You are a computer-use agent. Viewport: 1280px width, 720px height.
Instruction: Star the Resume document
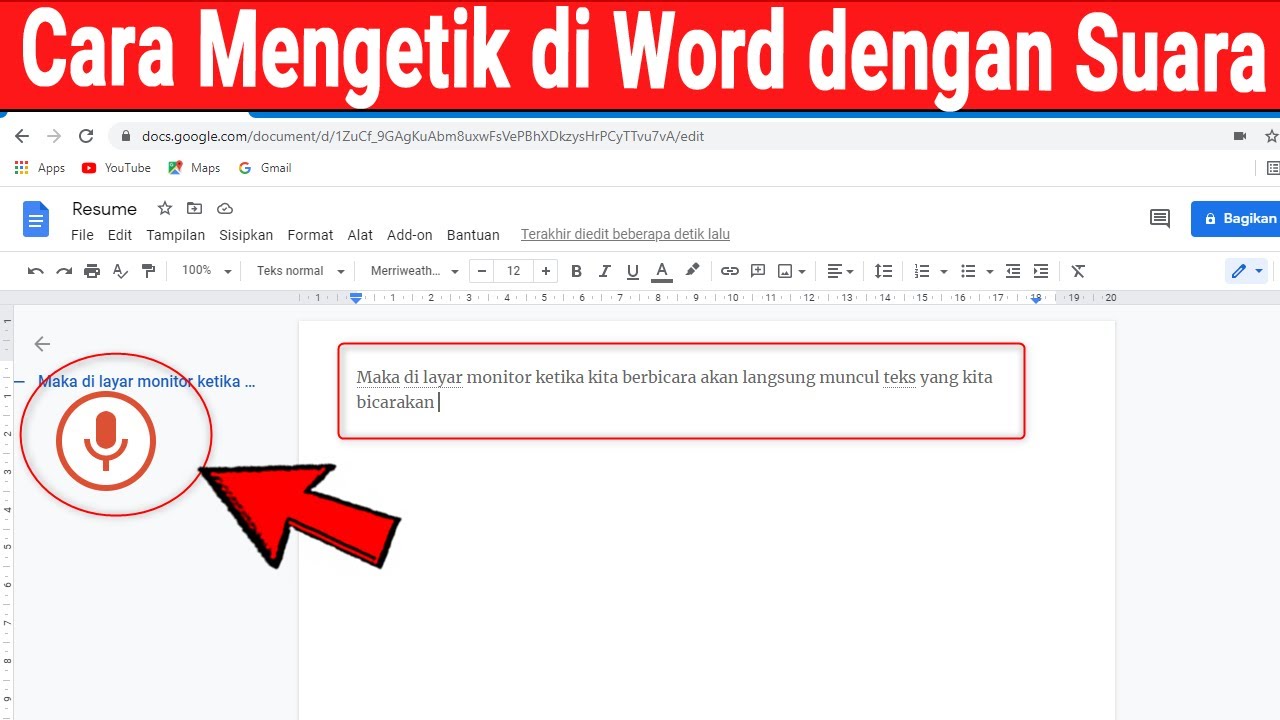(x=165, y=208)
